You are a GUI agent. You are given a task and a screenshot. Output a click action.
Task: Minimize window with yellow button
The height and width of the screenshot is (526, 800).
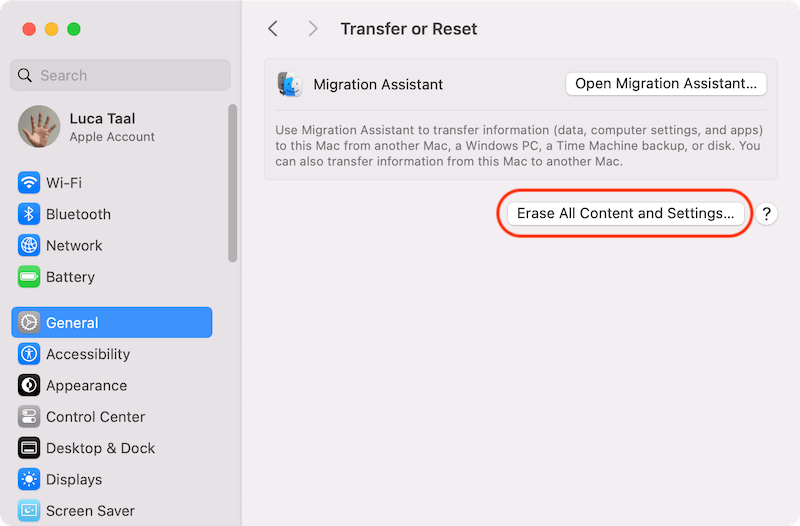pos(52,29)
